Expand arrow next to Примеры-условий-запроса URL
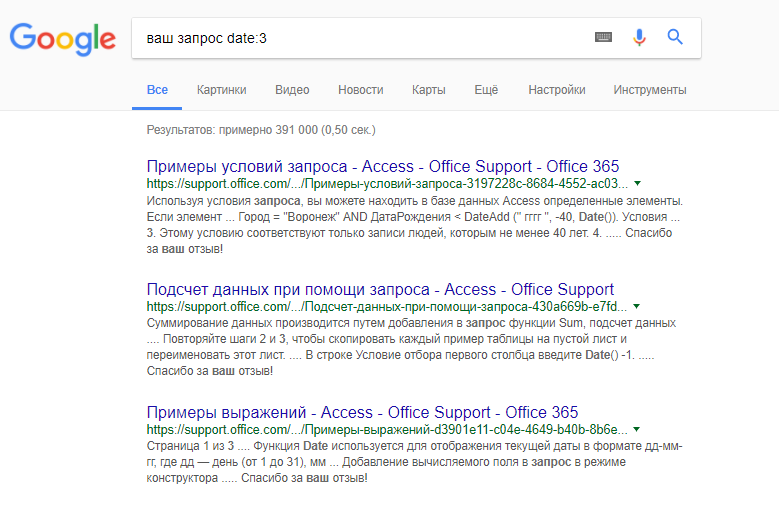This screenshot has height=505, width=779. click(x=637, y=183)
